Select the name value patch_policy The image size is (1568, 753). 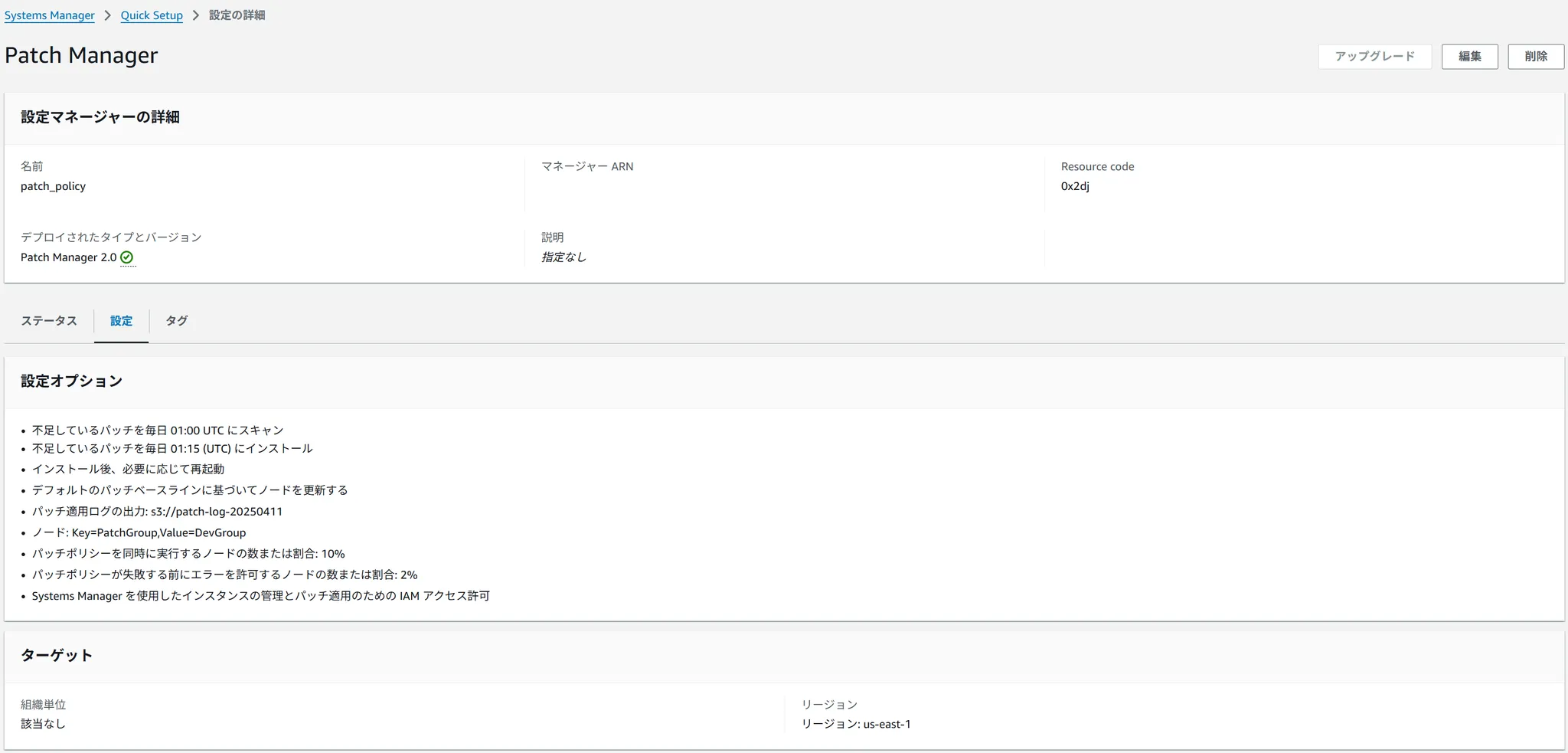(x=53, y=186)
